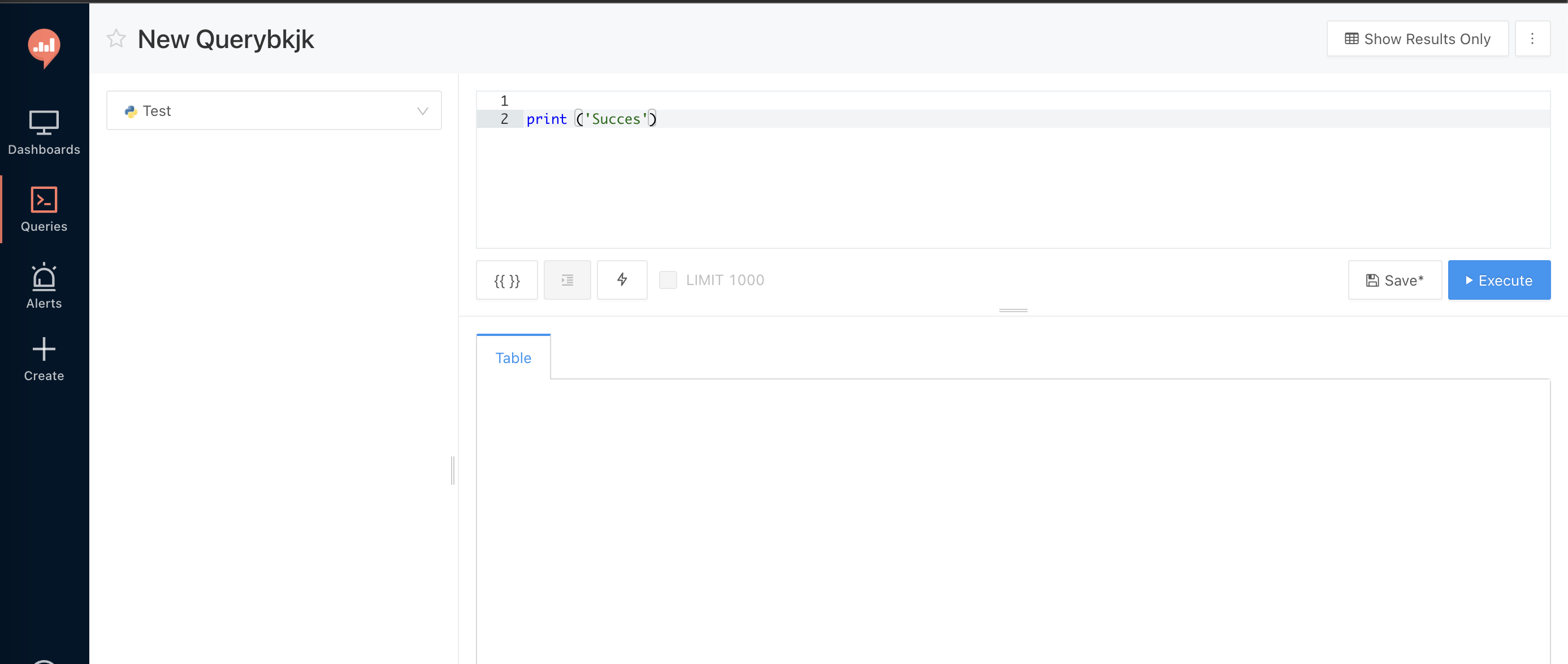
Task: Click the schema panel vertical resize handle
Action: coord(452,470)
